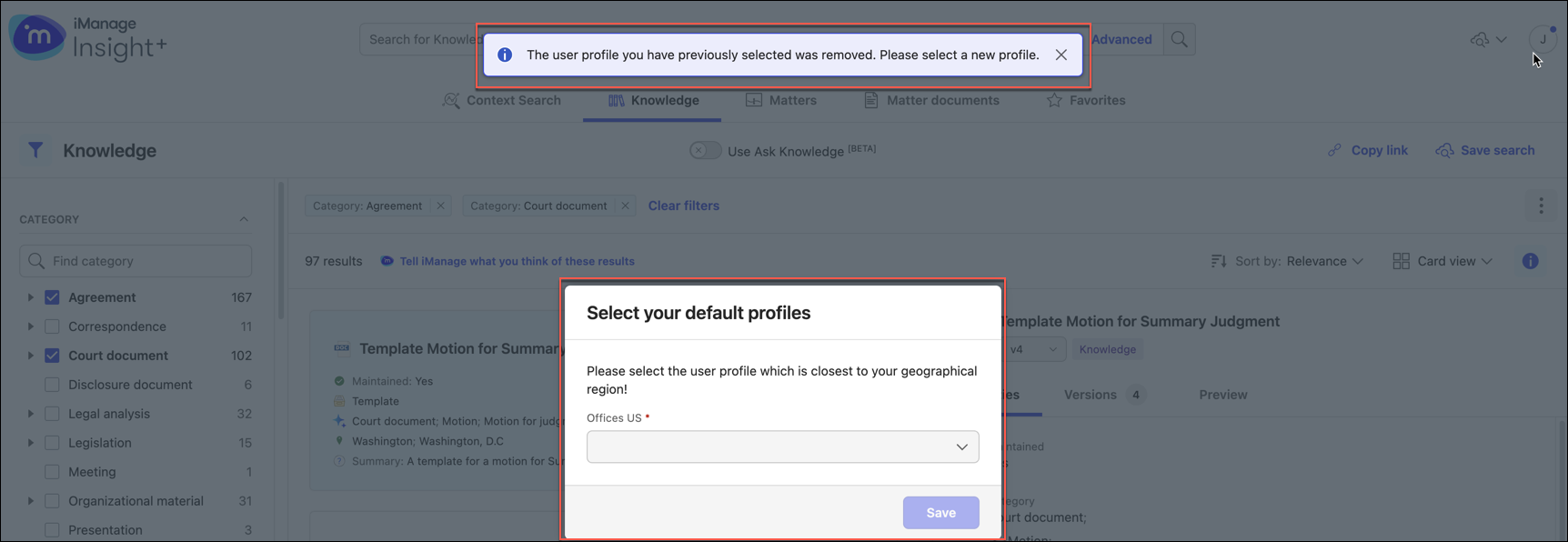Expand the Agreement tree node
This screenshot has width=1568, height=542.
coord(30,297)
